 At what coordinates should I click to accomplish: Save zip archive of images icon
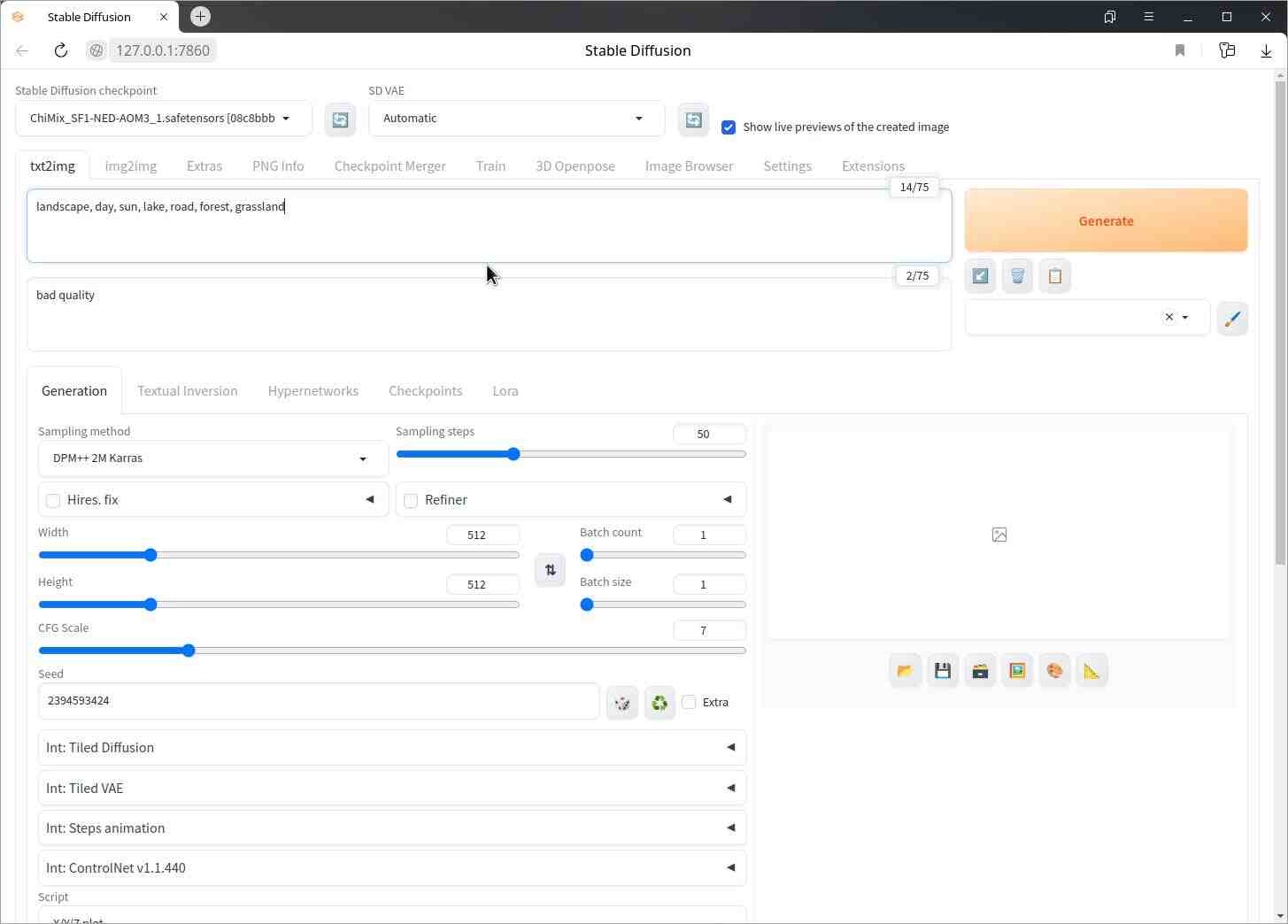980,671
